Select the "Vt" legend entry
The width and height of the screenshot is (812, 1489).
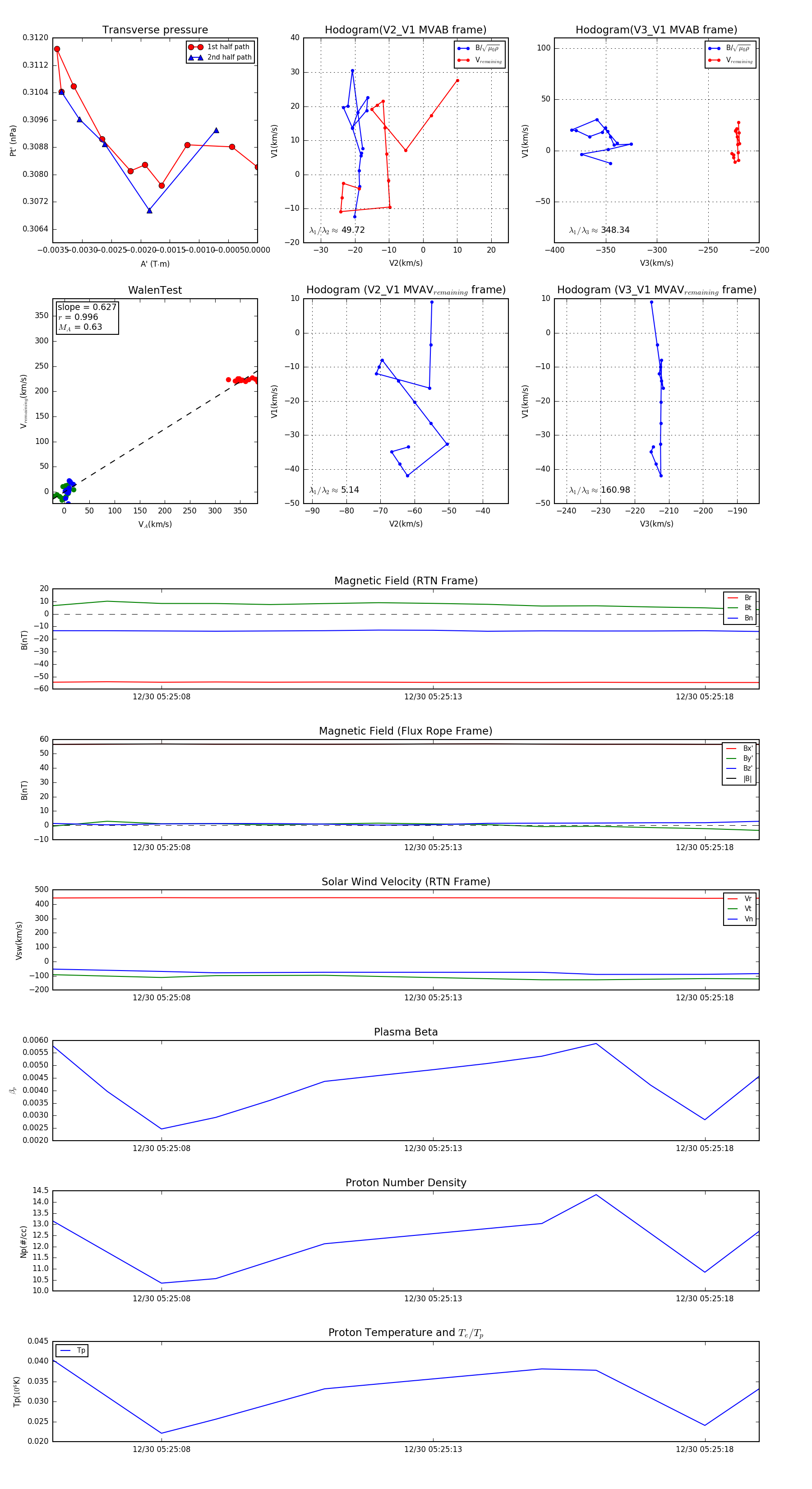pos(740,909)
